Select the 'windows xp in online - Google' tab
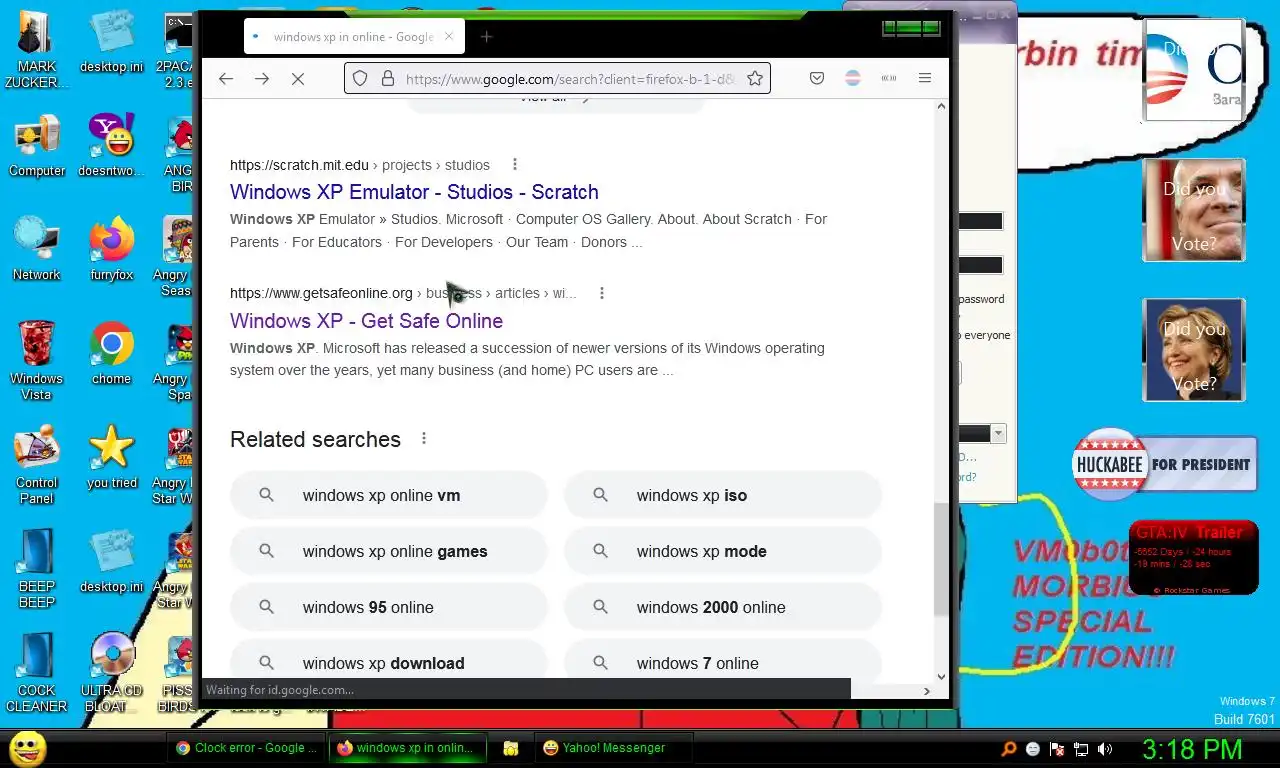 (354, 37)
